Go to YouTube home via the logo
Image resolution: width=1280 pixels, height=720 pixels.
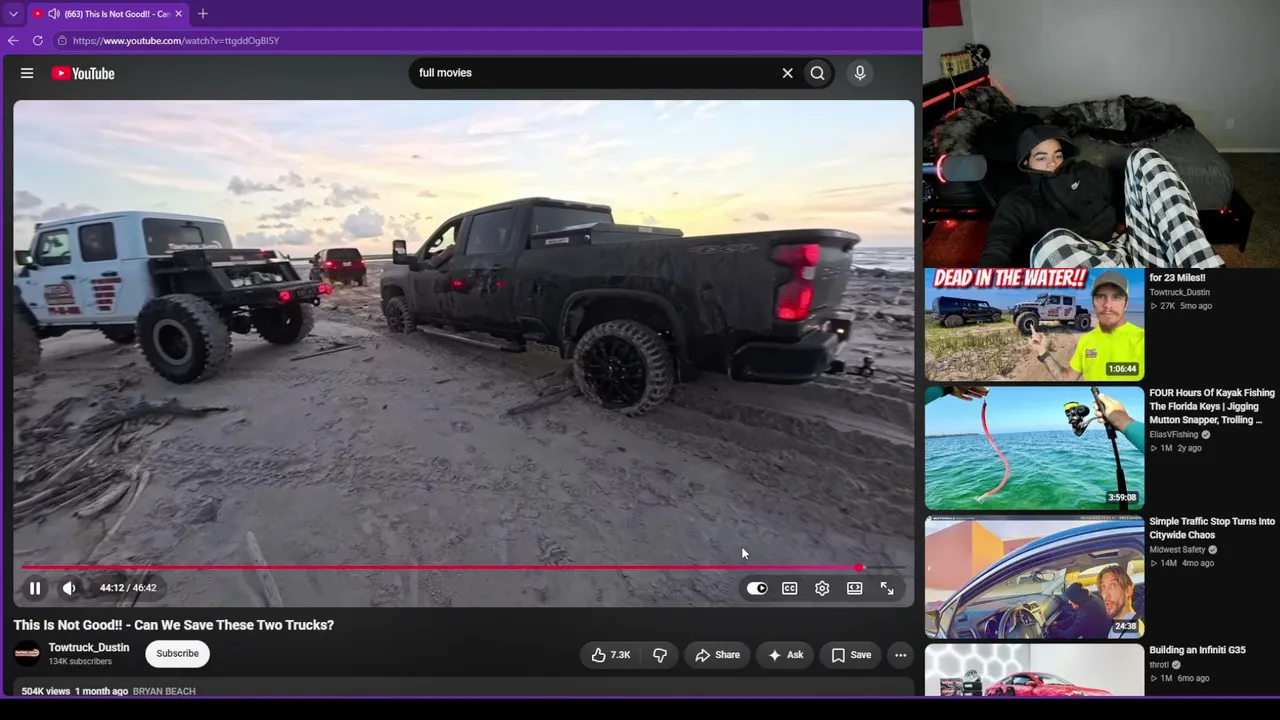coord(83,73)
